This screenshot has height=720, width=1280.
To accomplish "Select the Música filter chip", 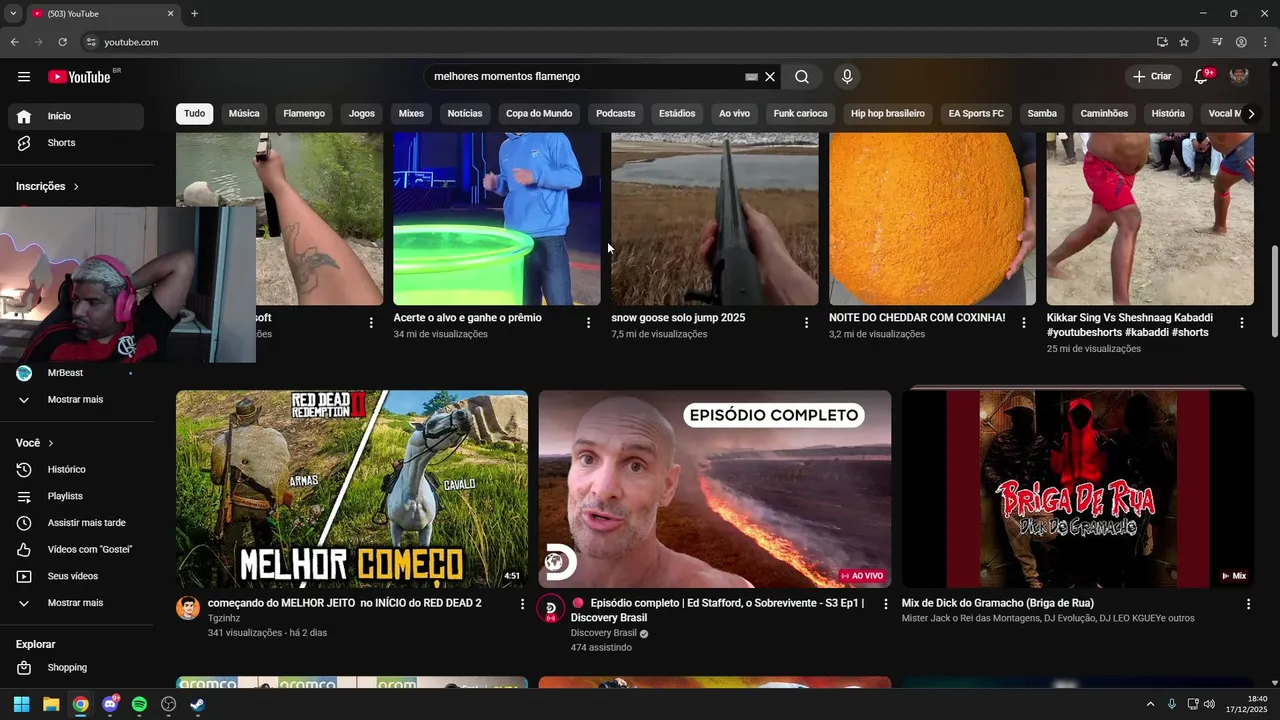I will tap(244, 114).
